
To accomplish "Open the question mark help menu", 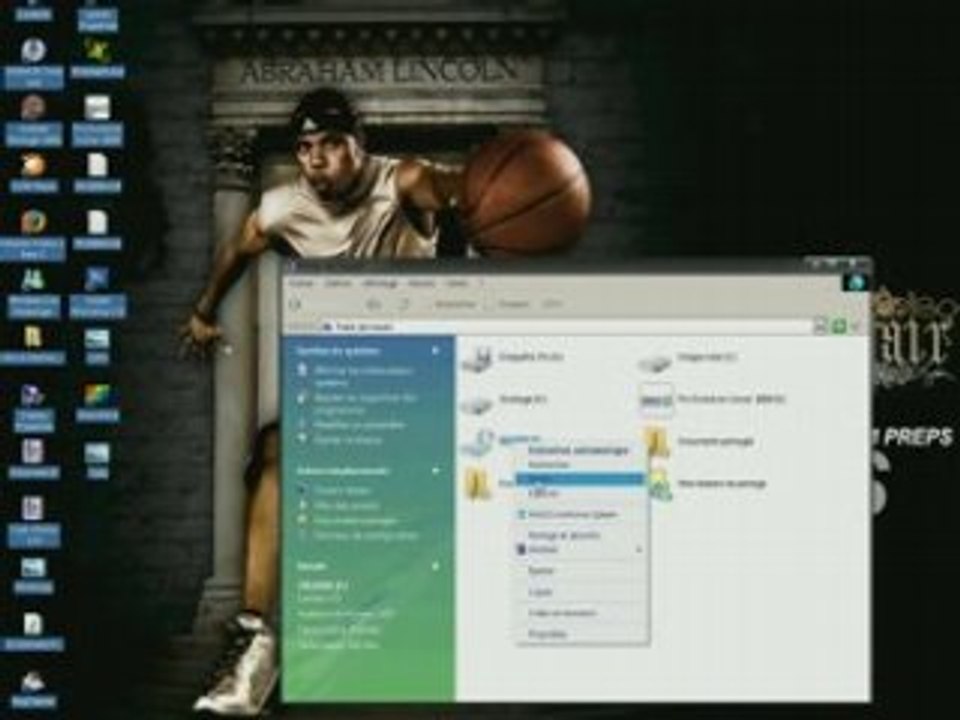I will 481,283.
